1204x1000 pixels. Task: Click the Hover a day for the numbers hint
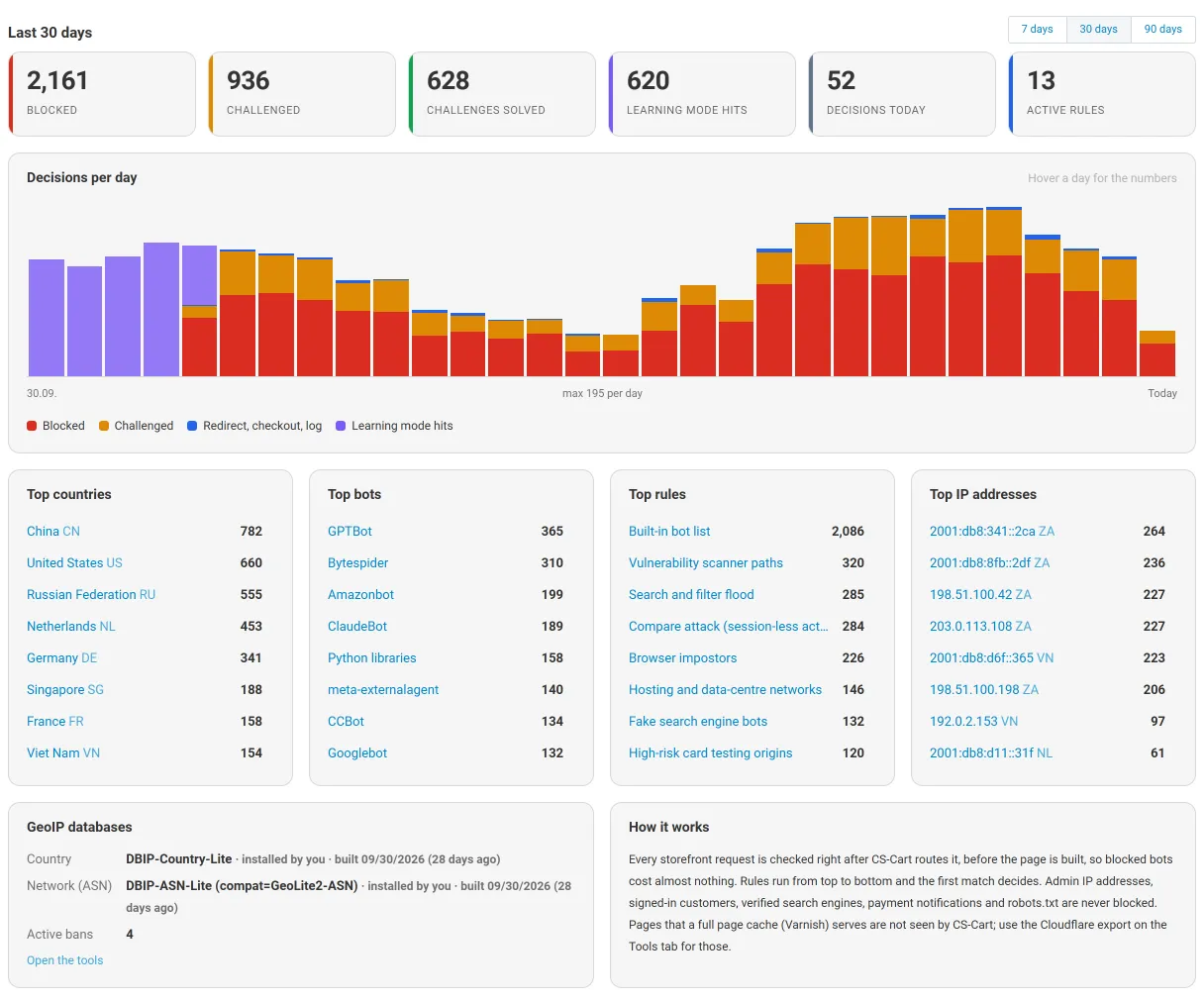pyautogui.click(x=1102, y=179)
